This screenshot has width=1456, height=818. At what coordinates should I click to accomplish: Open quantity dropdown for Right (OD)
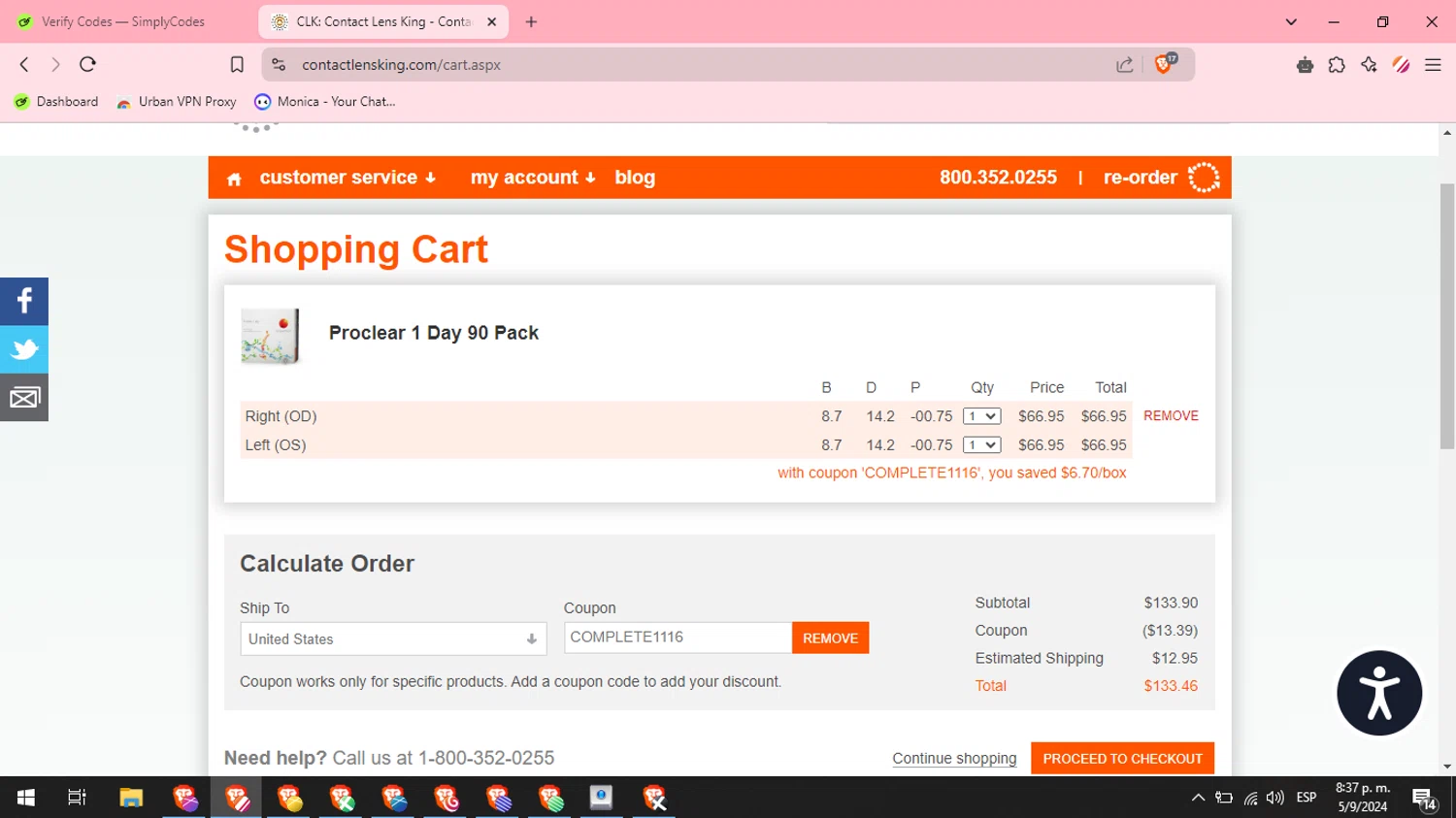point(981,416)
